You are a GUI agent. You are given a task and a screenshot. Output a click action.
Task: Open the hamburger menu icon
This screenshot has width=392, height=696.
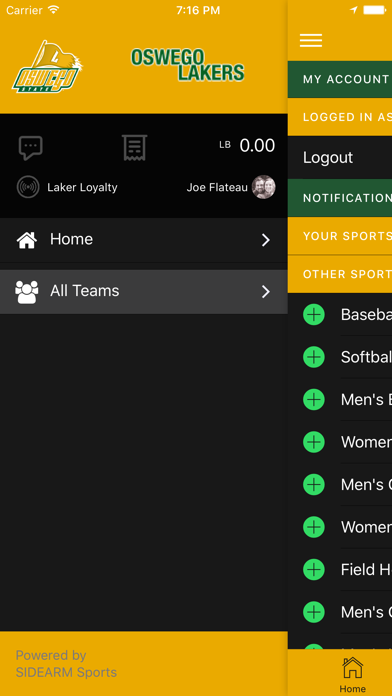click(x=311, y=40)
